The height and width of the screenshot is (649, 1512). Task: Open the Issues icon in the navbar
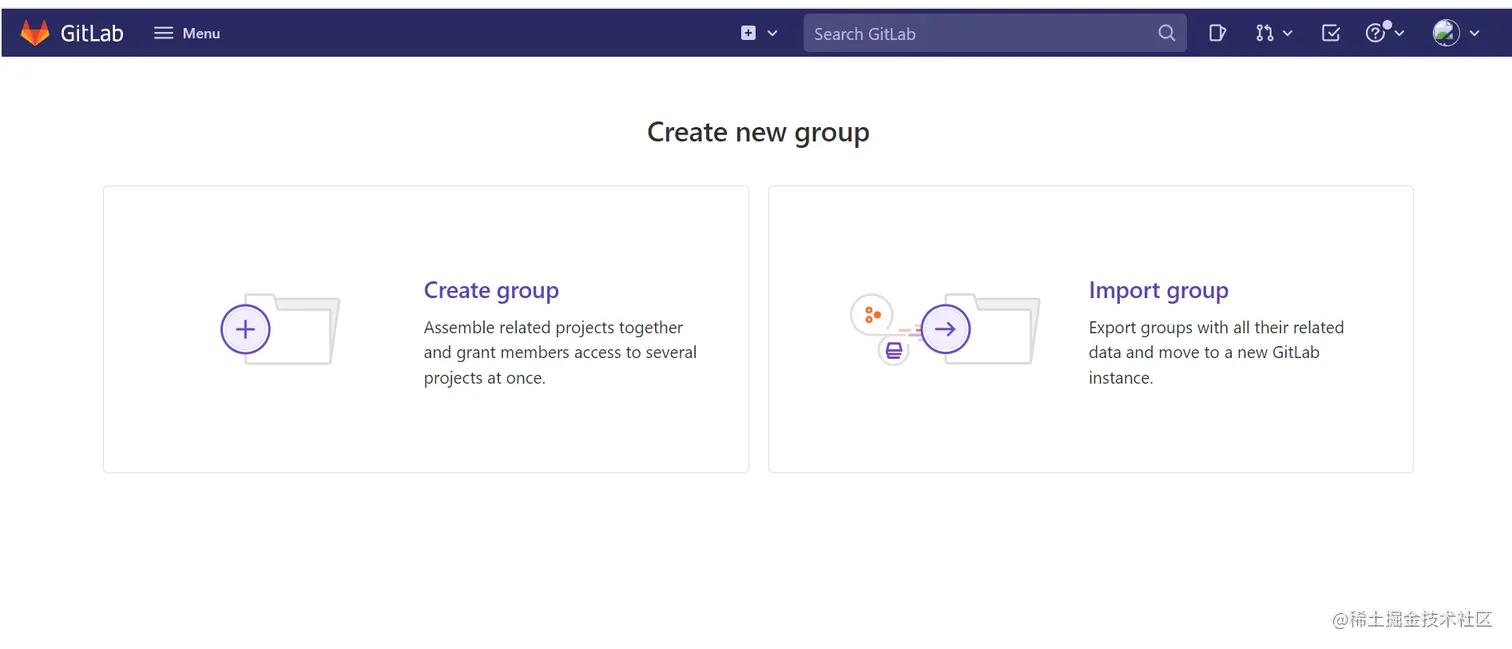1217,33
